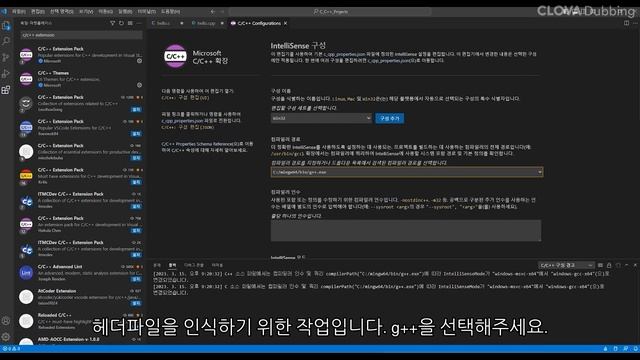Go back using the navigation arrow
Viewport: 640px width, 360px height.
[213, 11]
